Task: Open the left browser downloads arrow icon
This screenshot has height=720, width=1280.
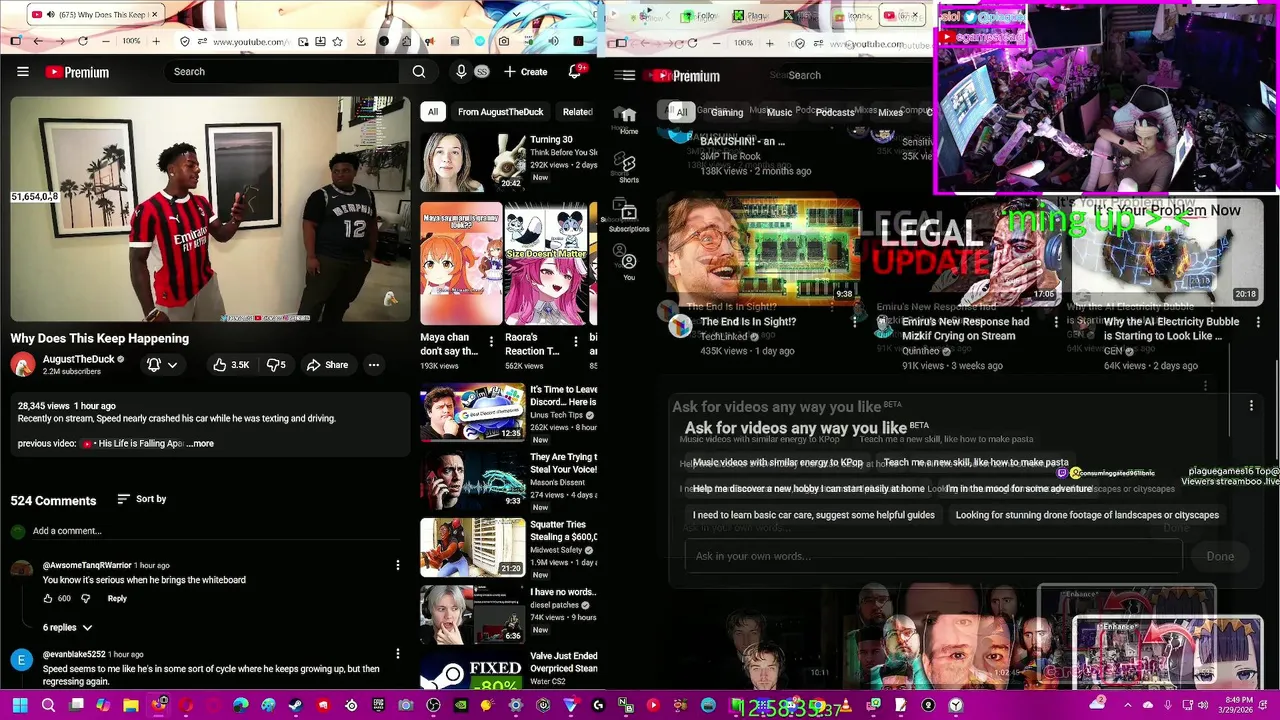Action: [x=359, y=41]
